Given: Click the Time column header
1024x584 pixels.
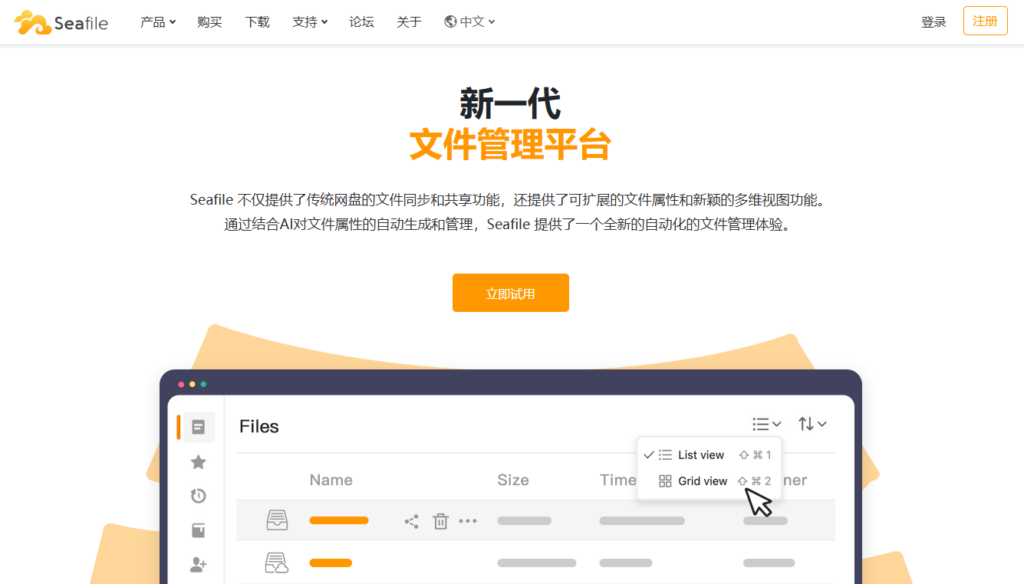Looking at the screenshot, I should (x=618, y=480).
